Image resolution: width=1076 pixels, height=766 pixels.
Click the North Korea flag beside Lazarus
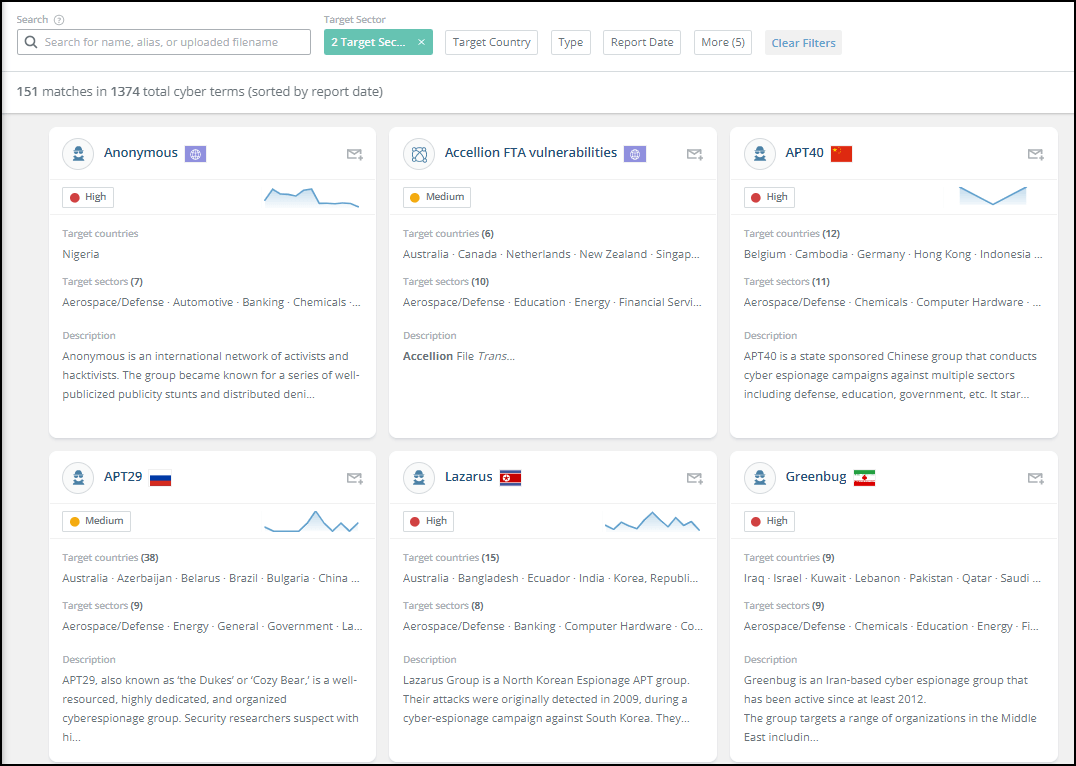[511, 478]
